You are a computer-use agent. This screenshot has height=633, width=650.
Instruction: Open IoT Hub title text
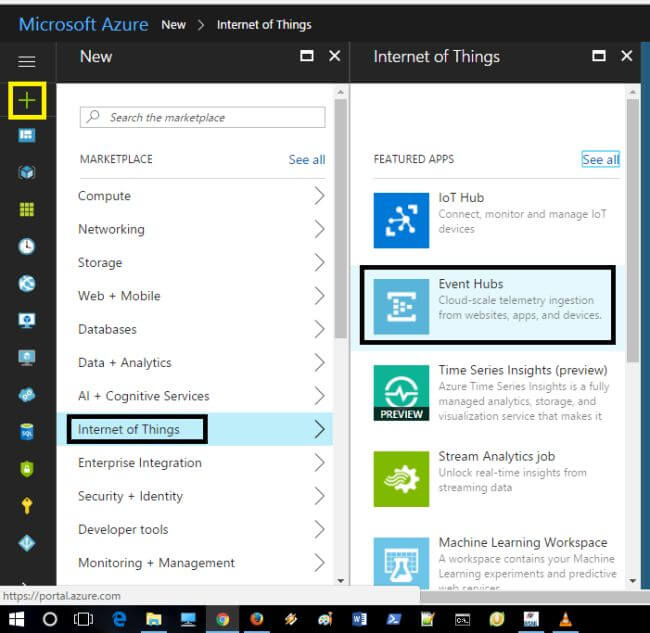pos(461,198)
